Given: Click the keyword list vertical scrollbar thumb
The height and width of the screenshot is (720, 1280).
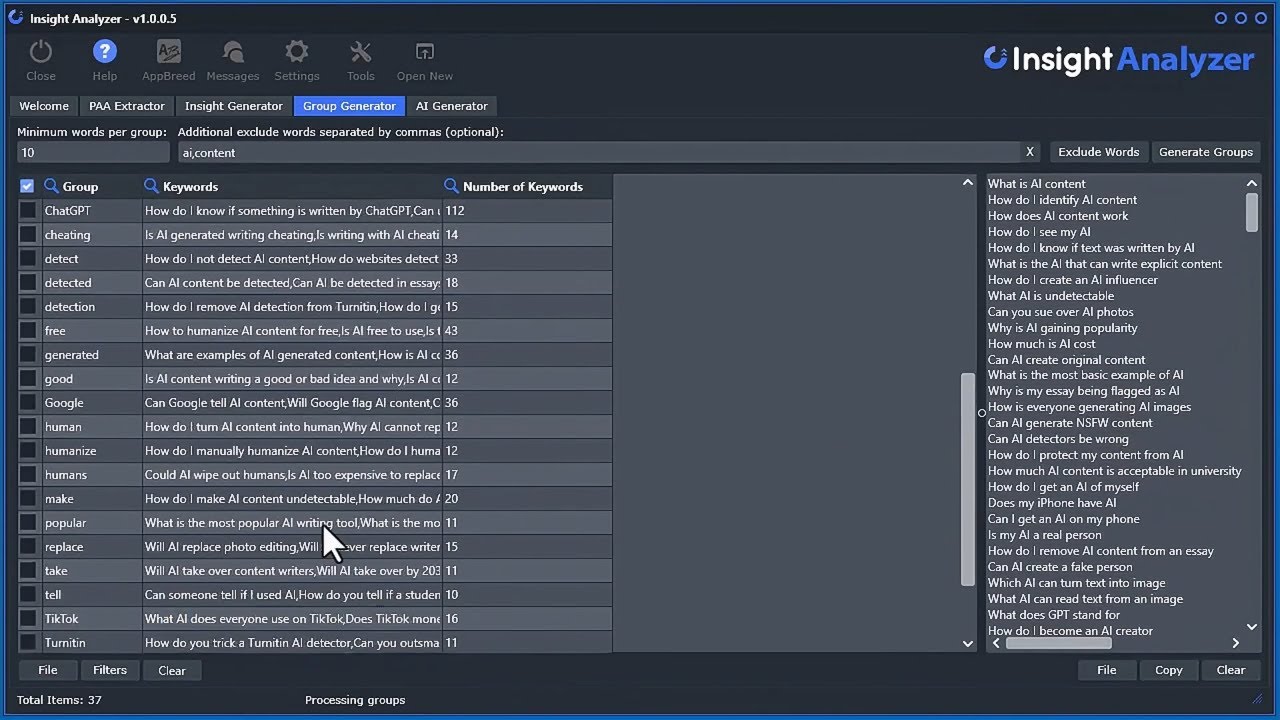Looking at the screenshot, I should tap(1252, 212).
